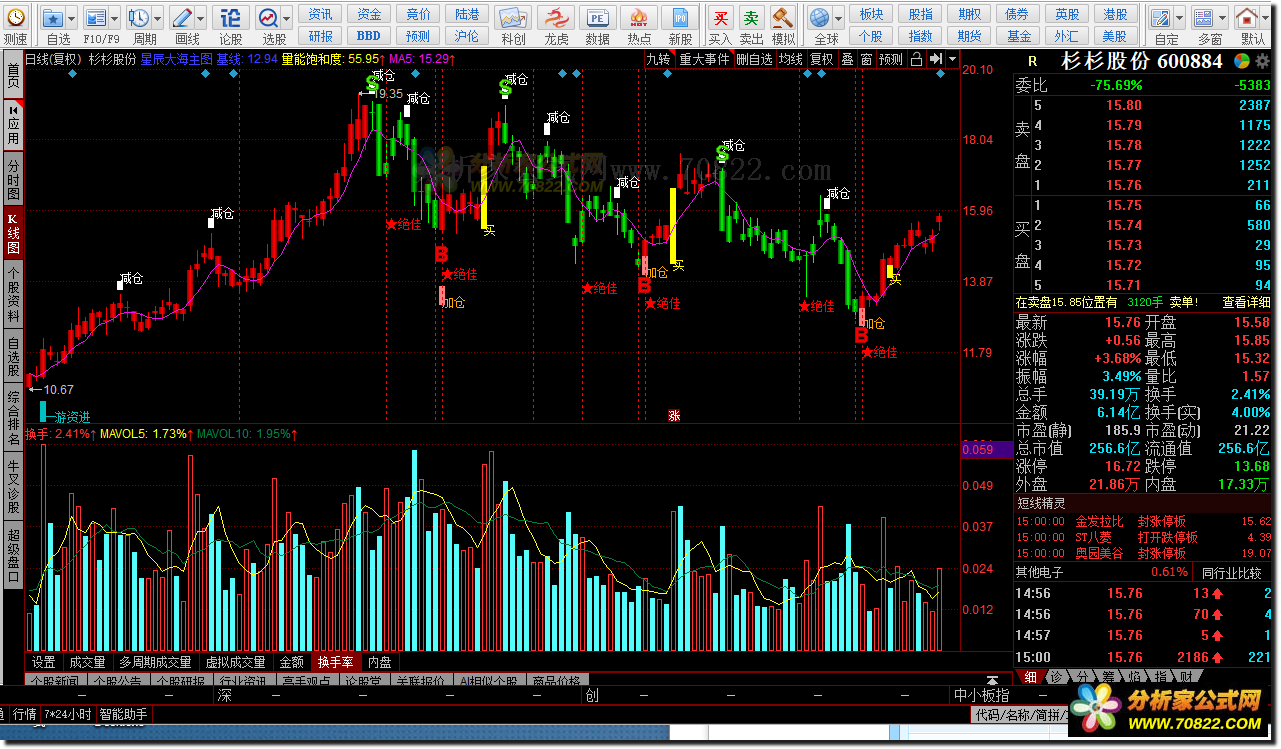This screenshot has width=1281, height=749.
Task: Click 删自选 to remove from watchlist
Action: [755, 59]
